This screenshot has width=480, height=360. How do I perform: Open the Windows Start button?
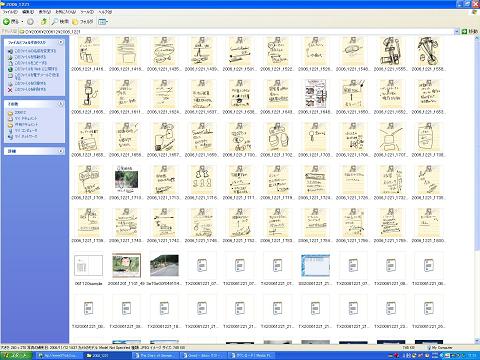(16, 355)
